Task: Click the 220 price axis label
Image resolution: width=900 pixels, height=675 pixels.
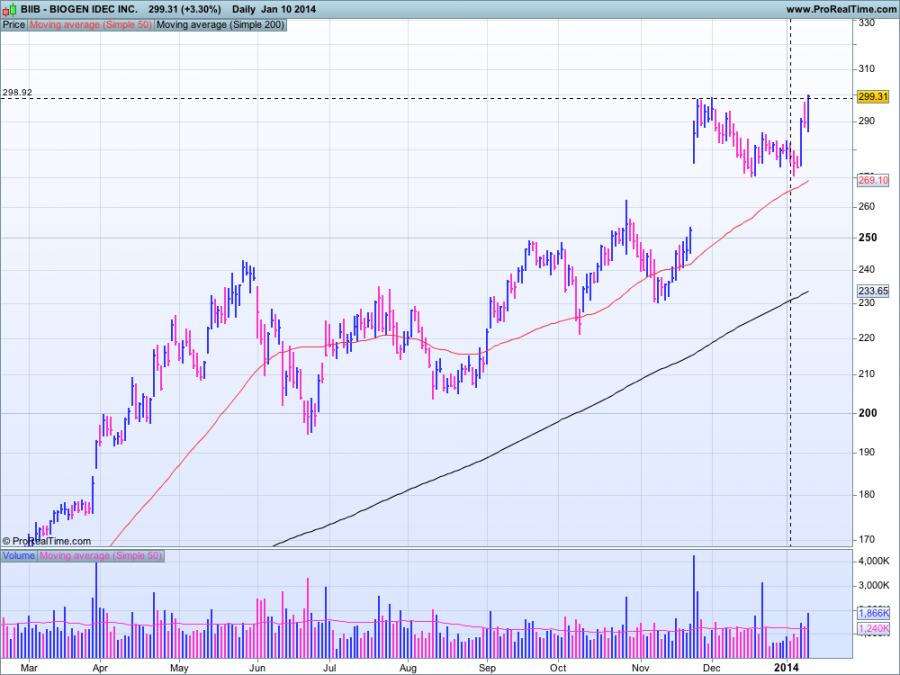Action: pos(867,338)
